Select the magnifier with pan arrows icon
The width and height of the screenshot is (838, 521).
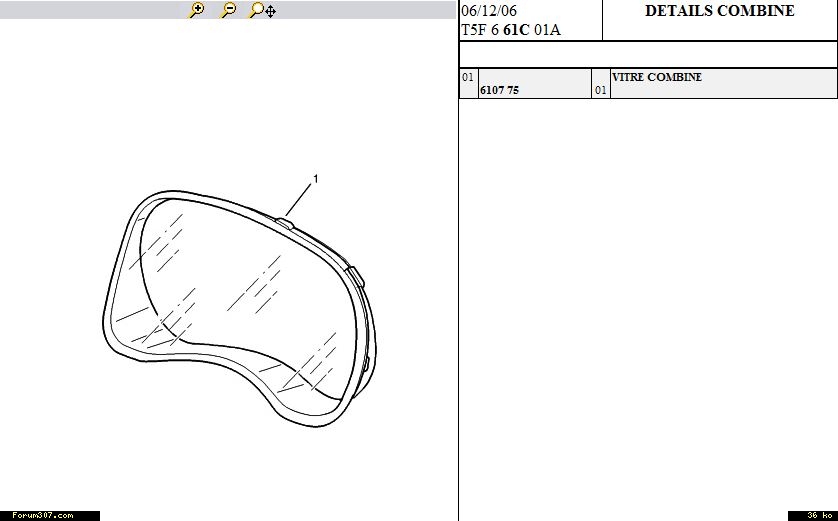263,10
